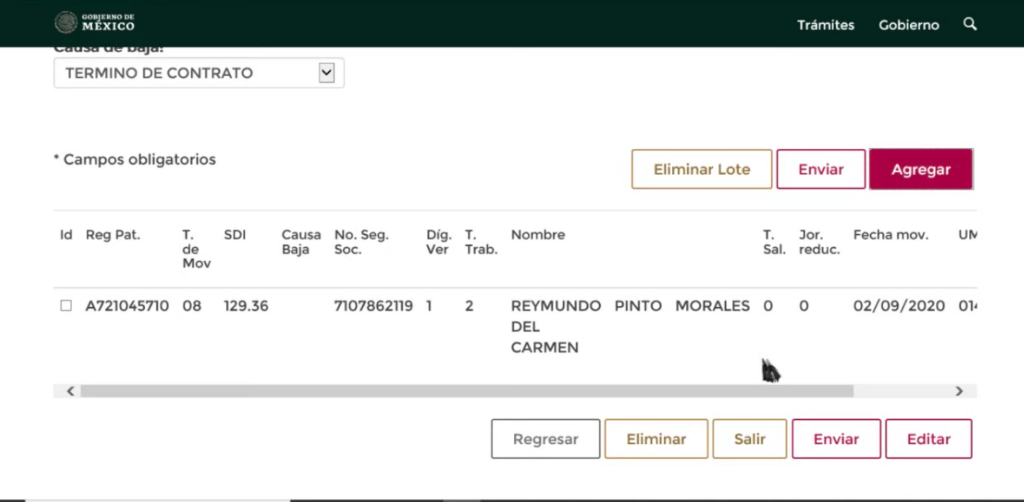Open the search magnifier icon
This screenshot has width=1024, height=502.
[x=970, y=24]
